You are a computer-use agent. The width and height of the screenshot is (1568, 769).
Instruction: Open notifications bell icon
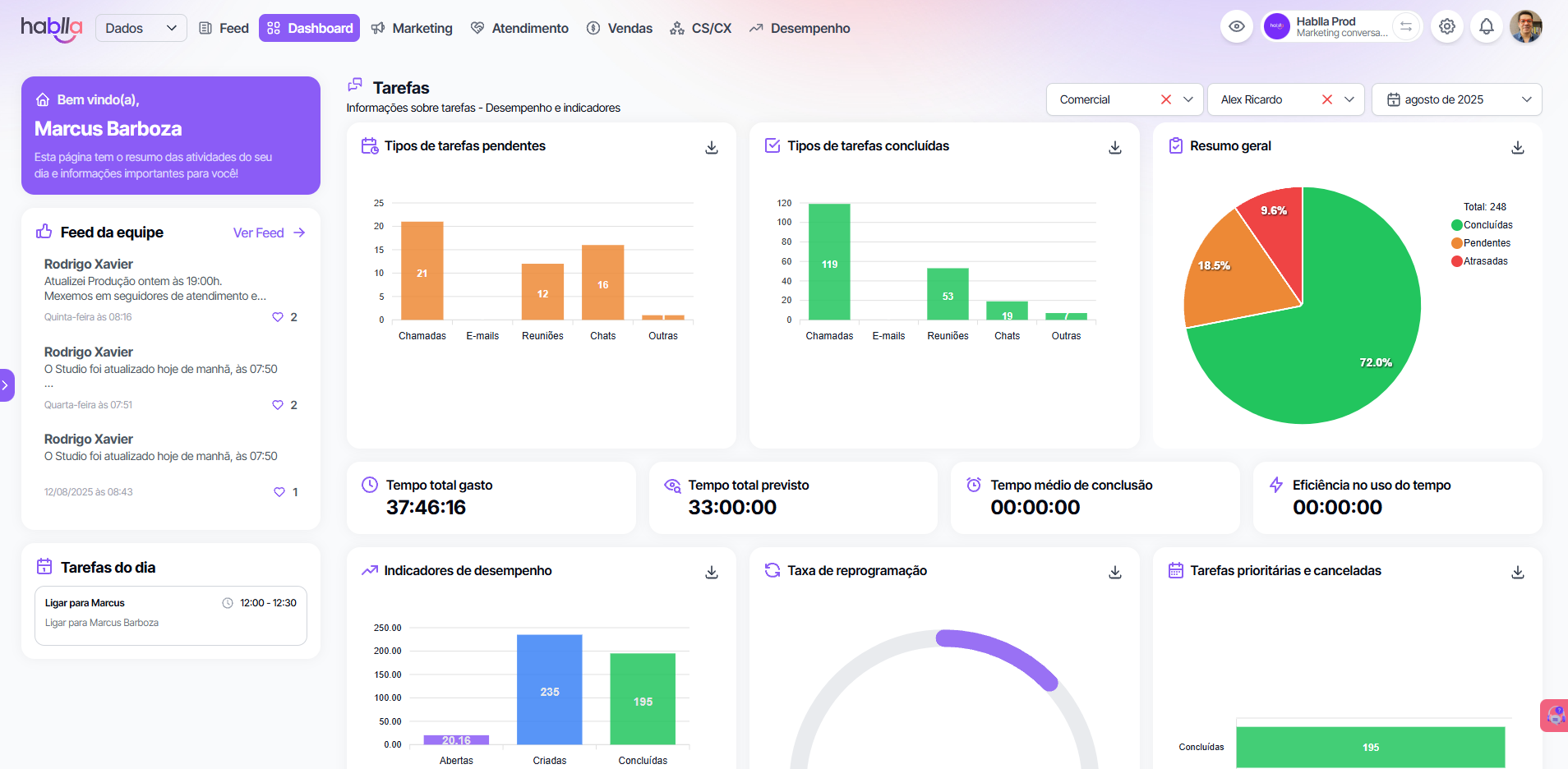point(1487,27)
